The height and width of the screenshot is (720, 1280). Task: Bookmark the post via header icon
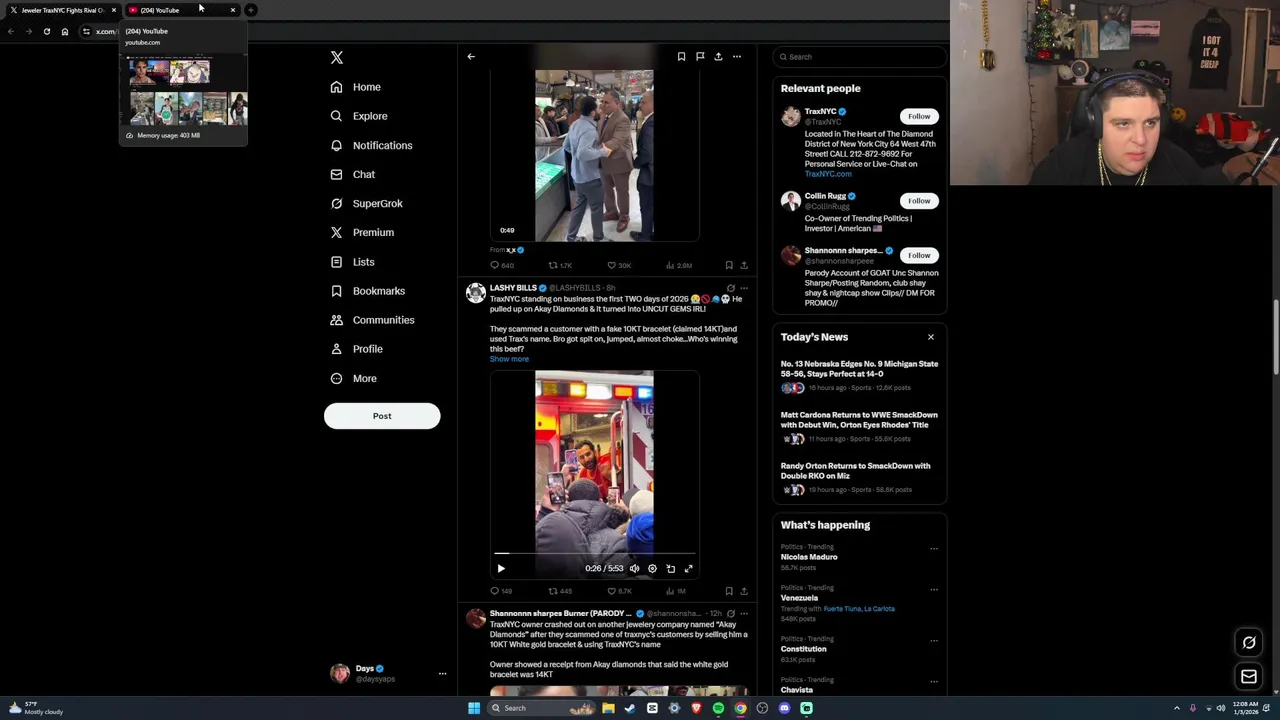pyautogui.click(x=682, y=57)
